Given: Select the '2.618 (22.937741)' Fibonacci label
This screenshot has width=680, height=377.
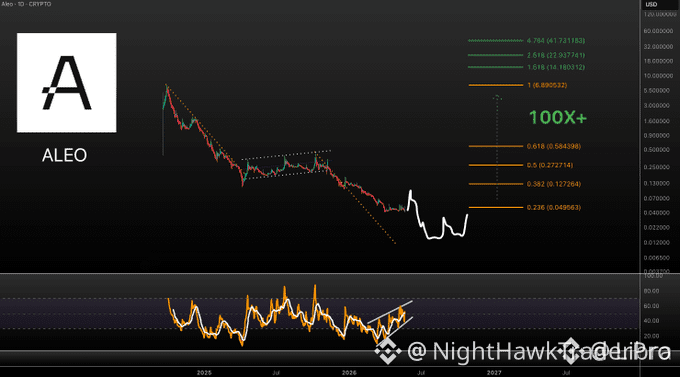Looking at the screenshot, I should coord(556,55).
